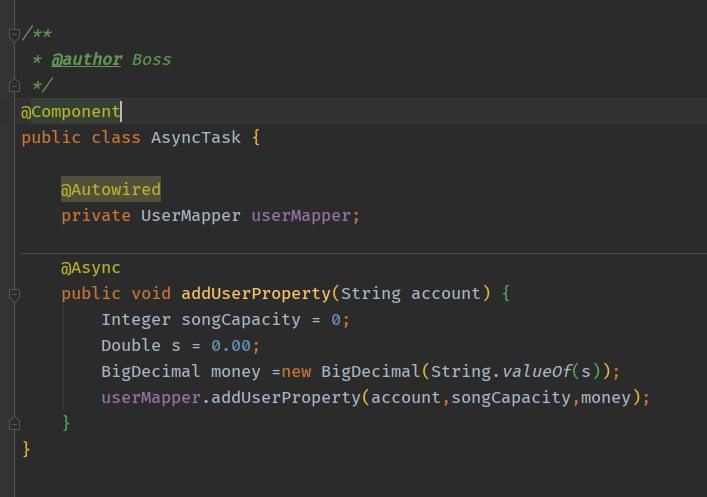Click the @author tag in comment
The width and height of the screenshot is (707, 497).
point(87,60)
